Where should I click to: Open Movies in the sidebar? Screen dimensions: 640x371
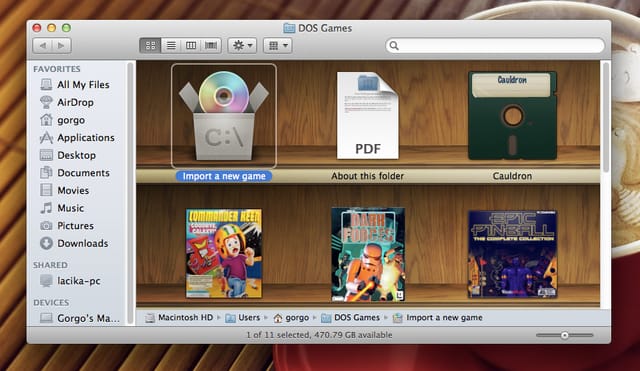(65, 190)
